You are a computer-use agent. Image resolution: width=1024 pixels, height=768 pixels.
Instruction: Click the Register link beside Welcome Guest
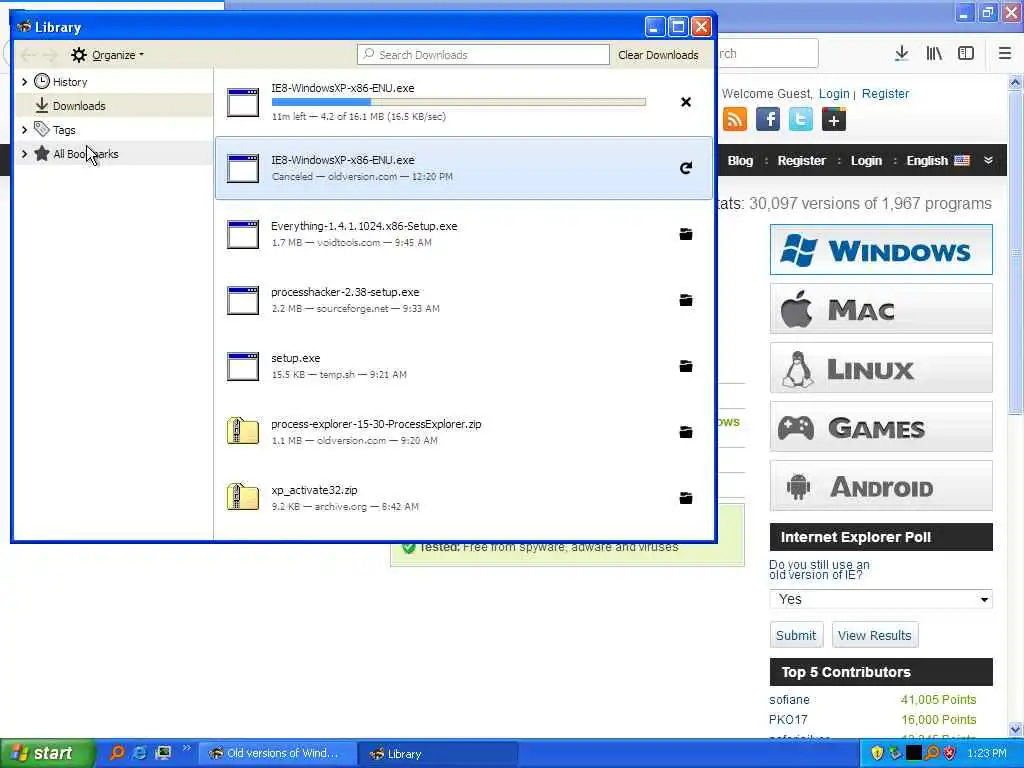click(885, 93)
